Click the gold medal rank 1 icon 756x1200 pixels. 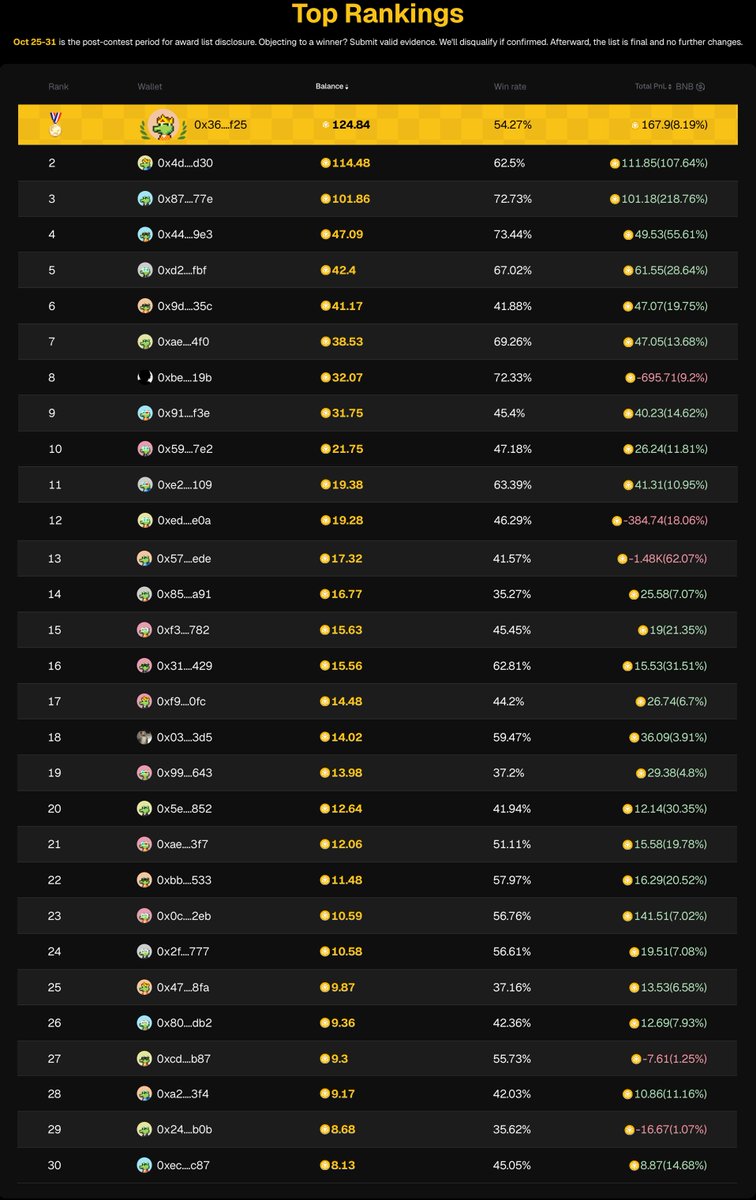point(55,124)
